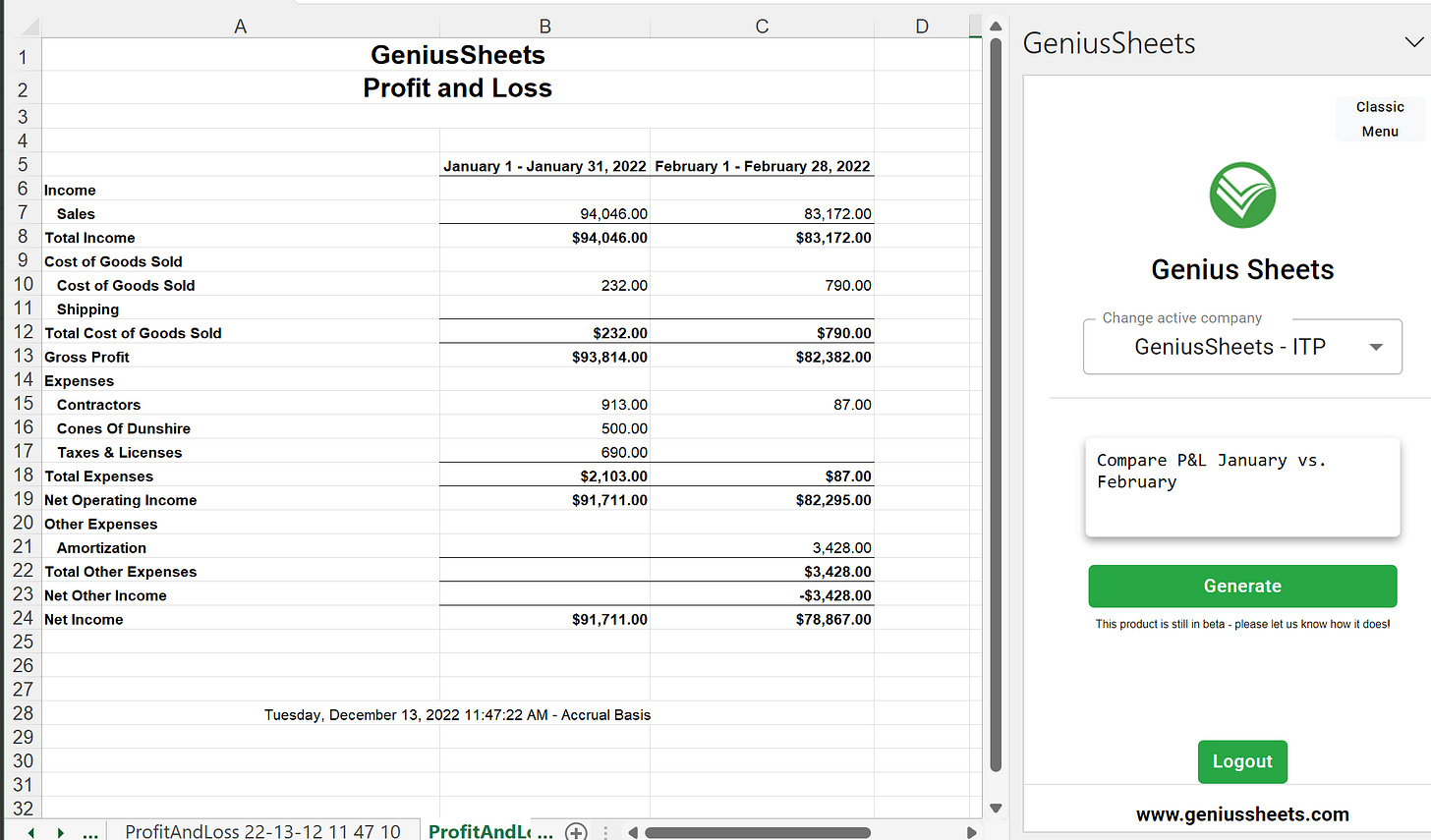Click the GeniusSheets title cell in row 1
This screenshot has height=840, width=1431.
click(457, 55)
